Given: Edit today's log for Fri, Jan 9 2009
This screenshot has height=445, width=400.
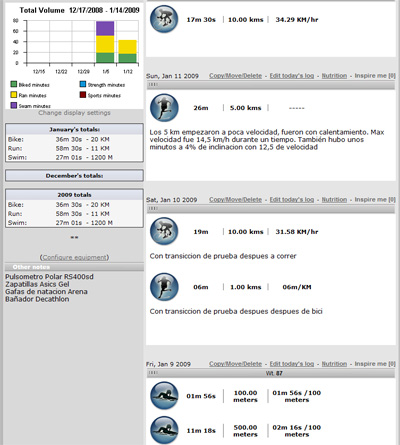Looking at the screenshot, I should coord(292,364).
